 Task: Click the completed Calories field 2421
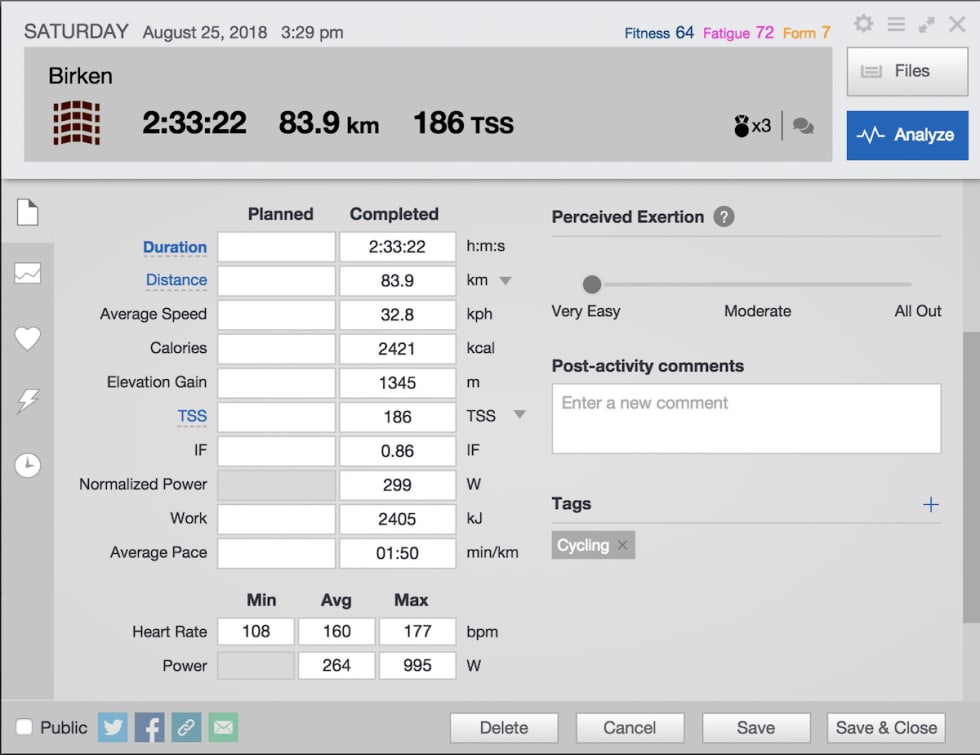[x=398, y=349]
